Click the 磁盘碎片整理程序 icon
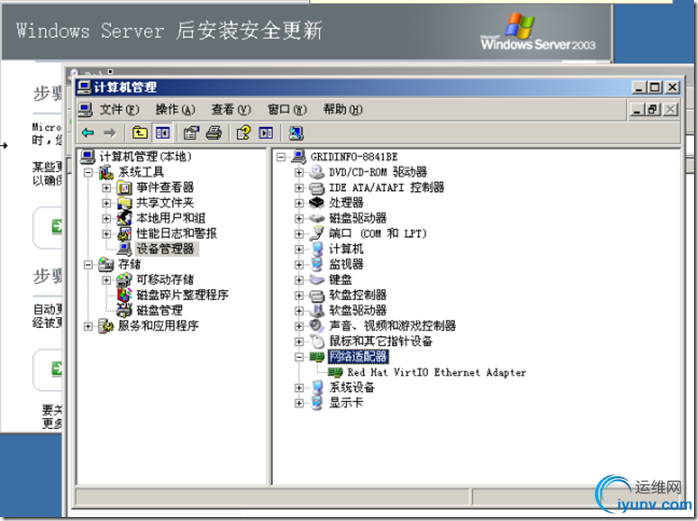This screenshot has width=698, height=521. pos(124,295)
